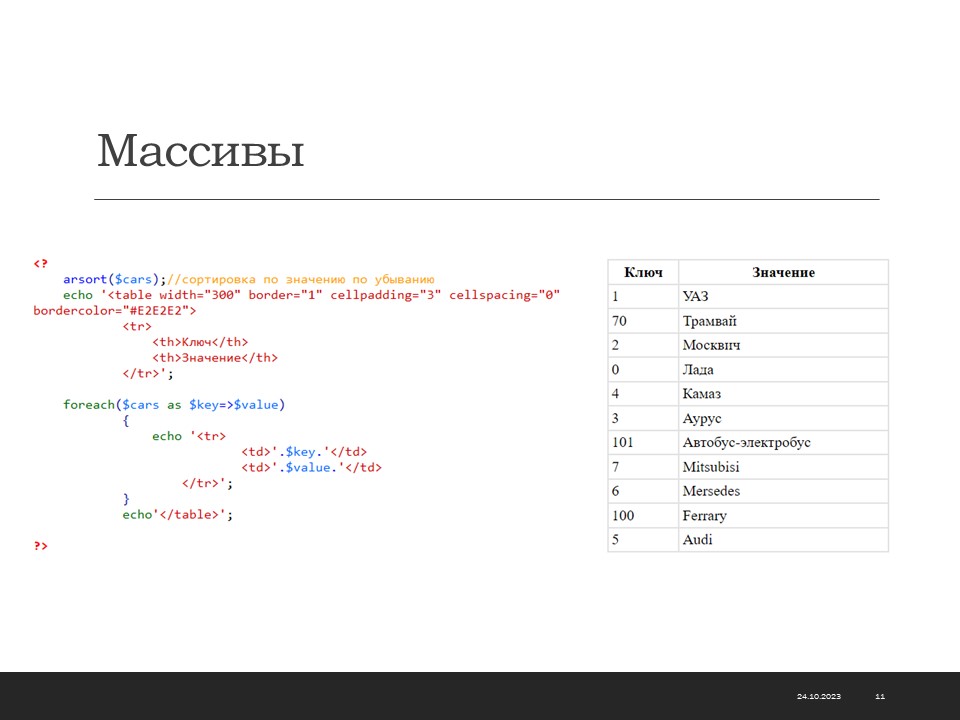Click the slide title "Массивы"

pyautogui.click(x=200, y=152)
